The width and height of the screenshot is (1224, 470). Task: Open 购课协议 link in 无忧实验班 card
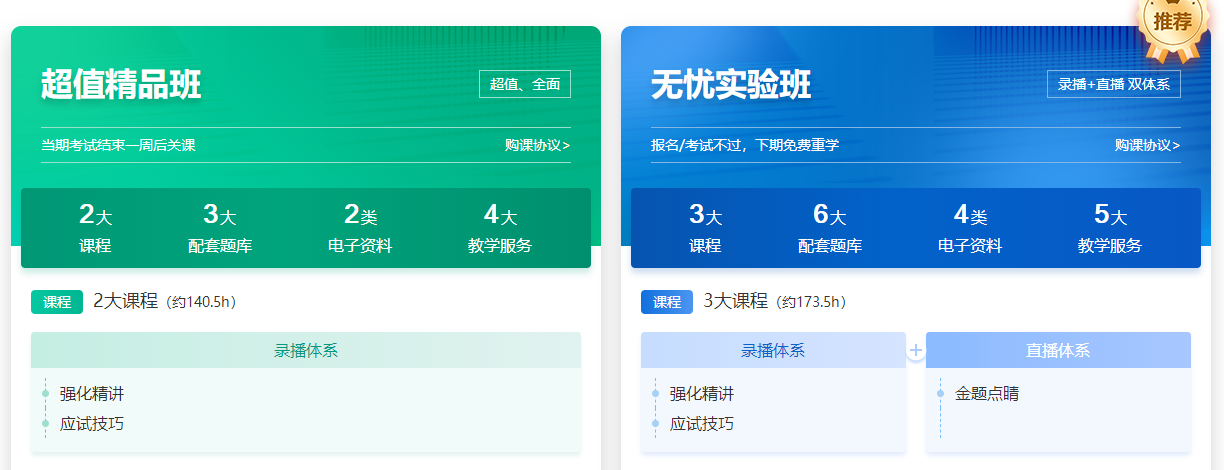(1147, 145)
